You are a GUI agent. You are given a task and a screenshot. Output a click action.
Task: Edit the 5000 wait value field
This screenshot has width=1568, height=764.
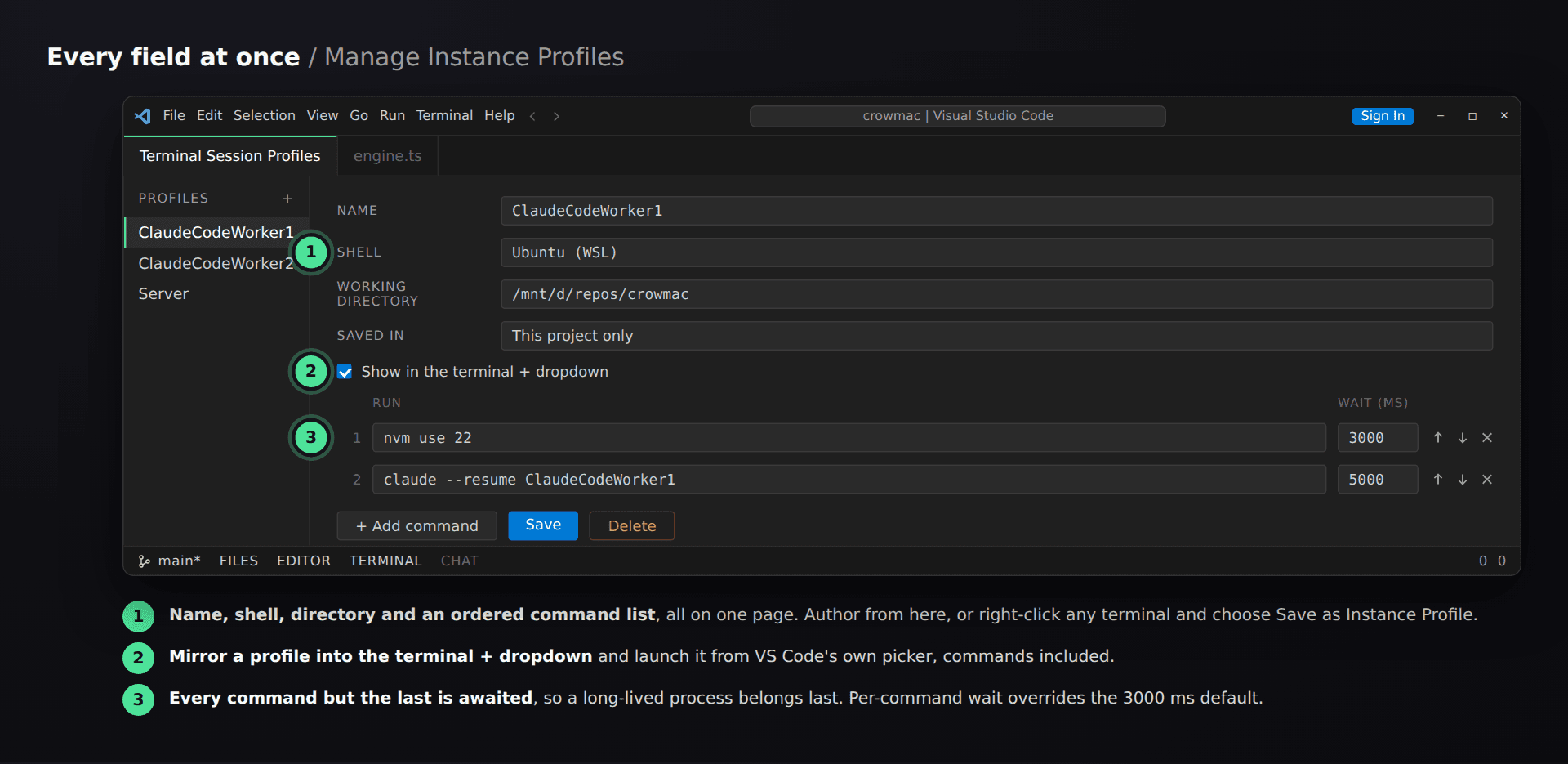point(1378,480)
